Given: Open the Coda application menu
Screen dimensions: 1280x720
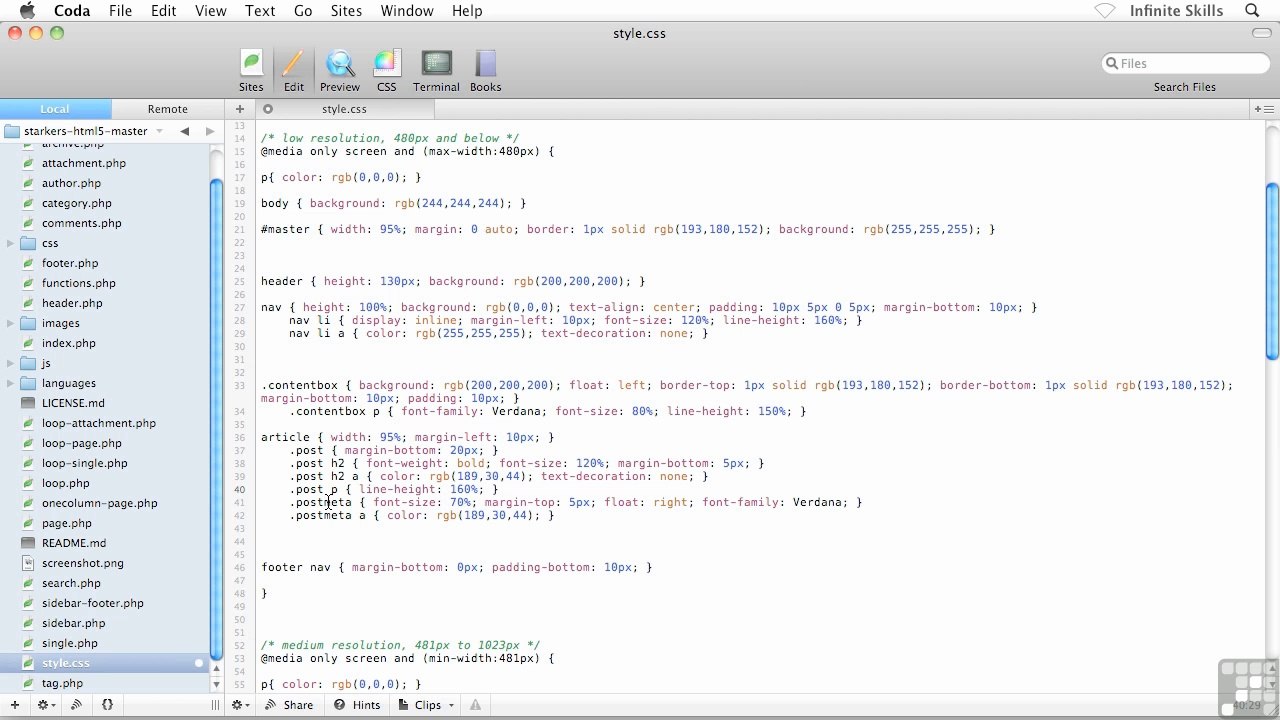Looking at the screenshot, I should (x=72, y=11).
